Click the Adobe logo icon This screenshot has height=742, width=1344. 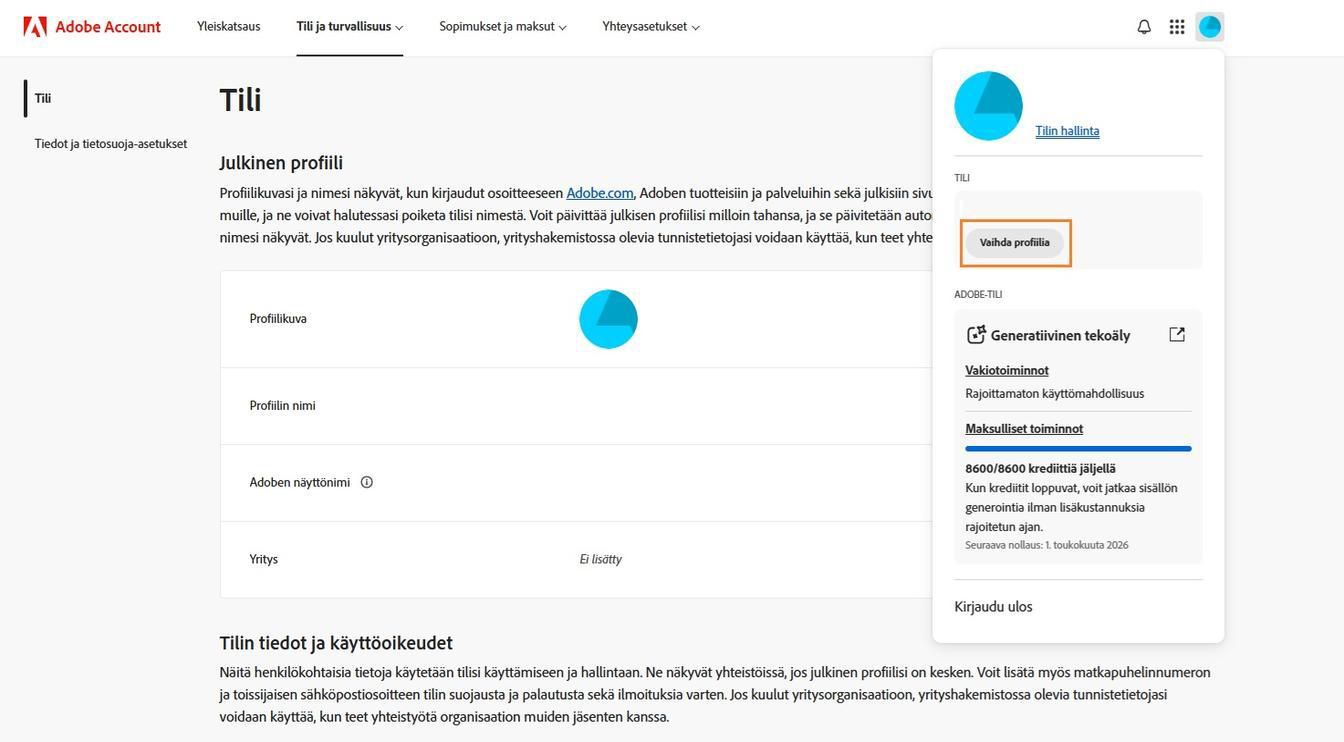(x=35, y=26)
